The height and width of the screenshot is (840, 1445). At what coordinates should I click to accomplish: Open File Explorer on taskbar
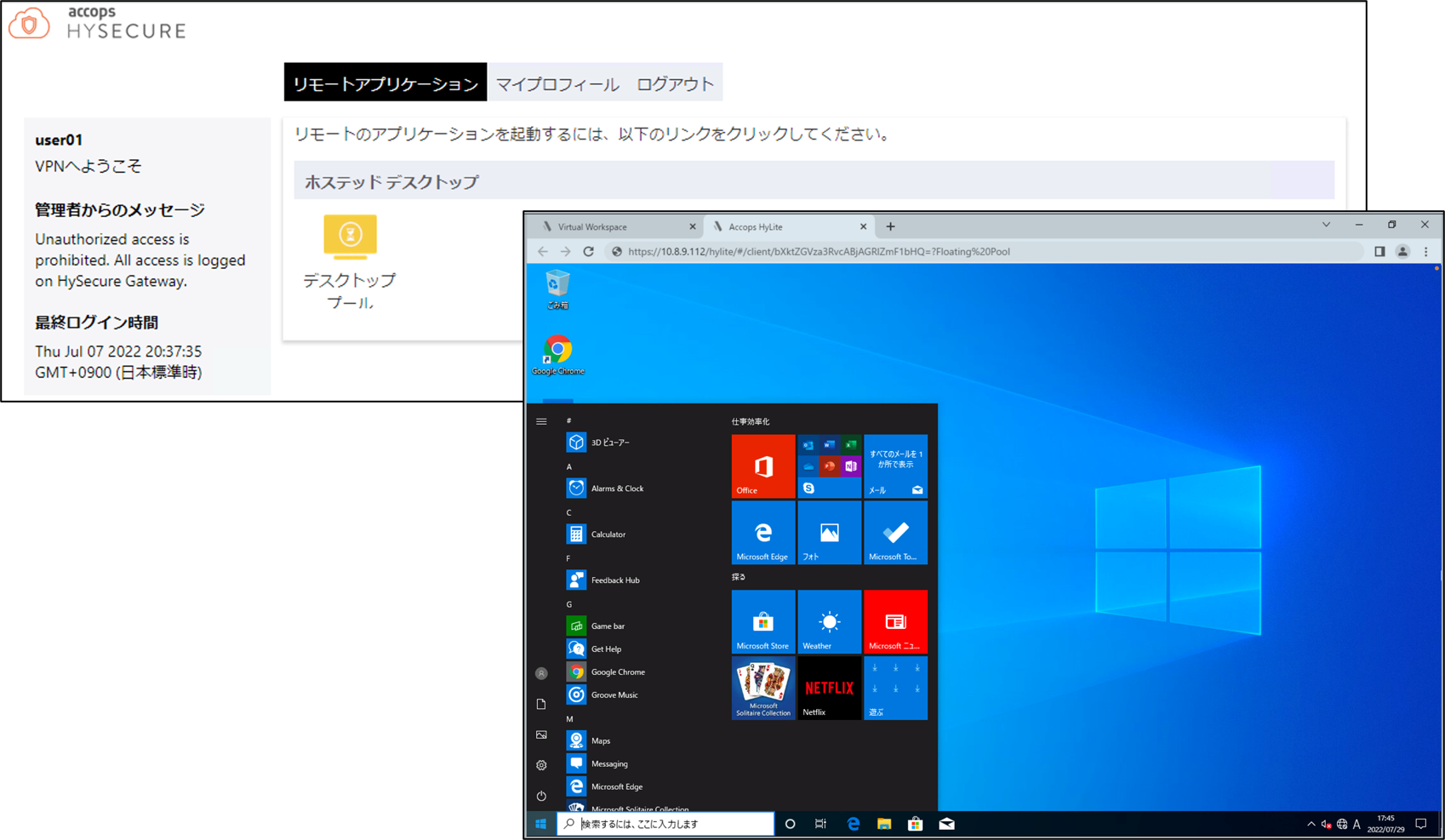pos(884,824)
